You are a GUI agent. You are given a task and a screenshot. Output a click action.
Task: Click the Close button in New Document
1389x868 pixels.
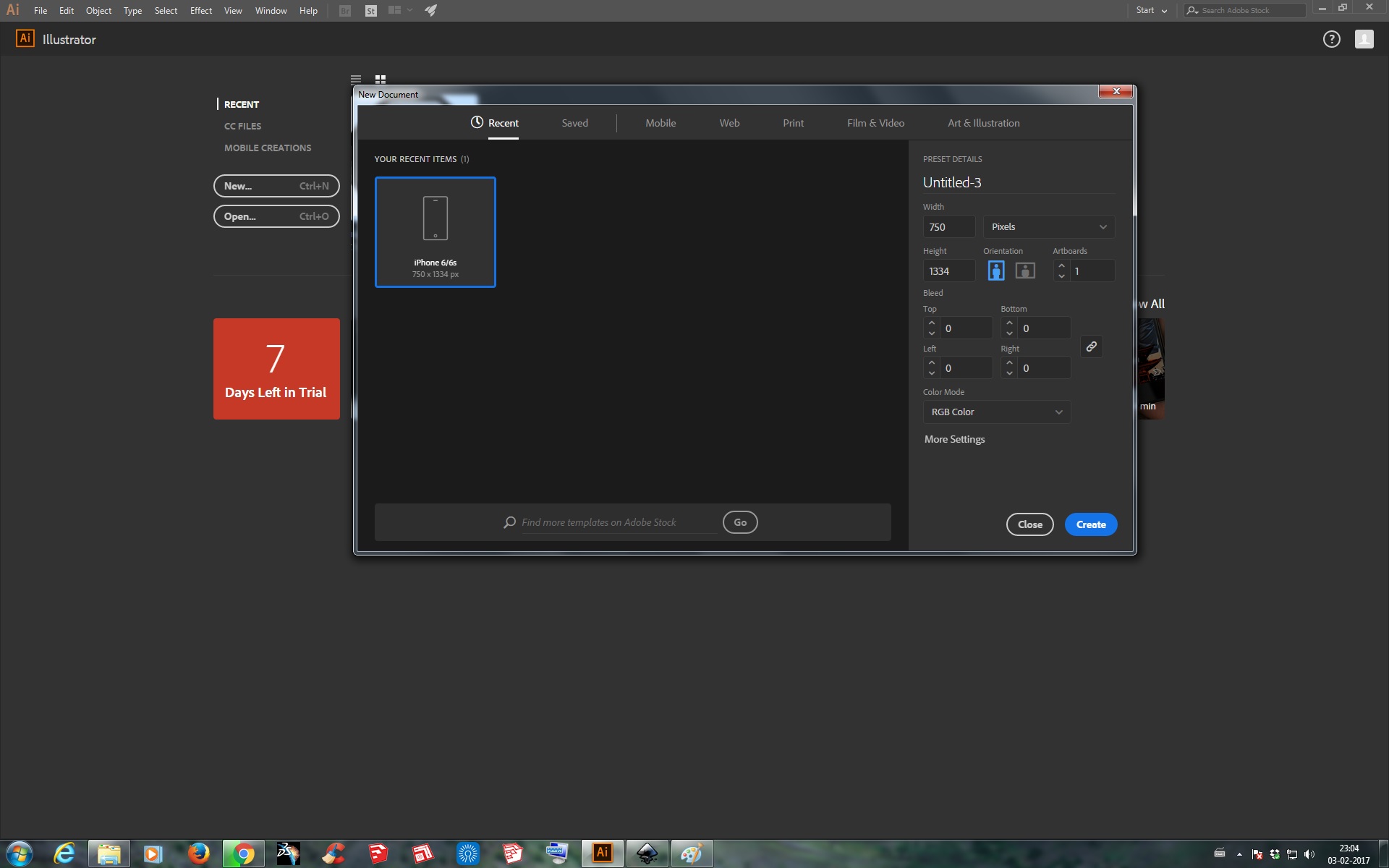click(x=1029, y=524)
